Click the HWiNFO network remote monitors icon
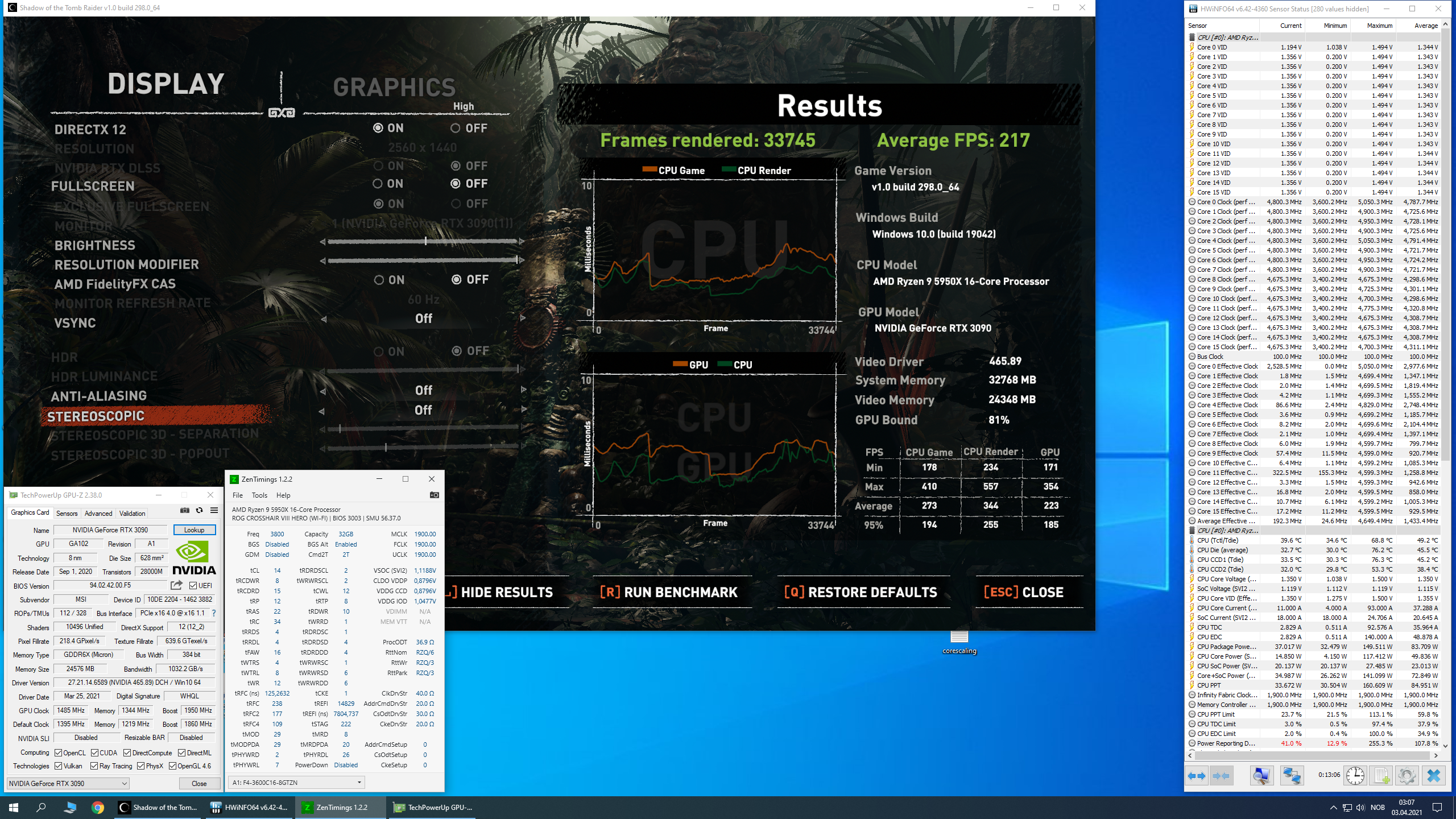Screen dimensions: 1456x819 tap(1292, 776)
